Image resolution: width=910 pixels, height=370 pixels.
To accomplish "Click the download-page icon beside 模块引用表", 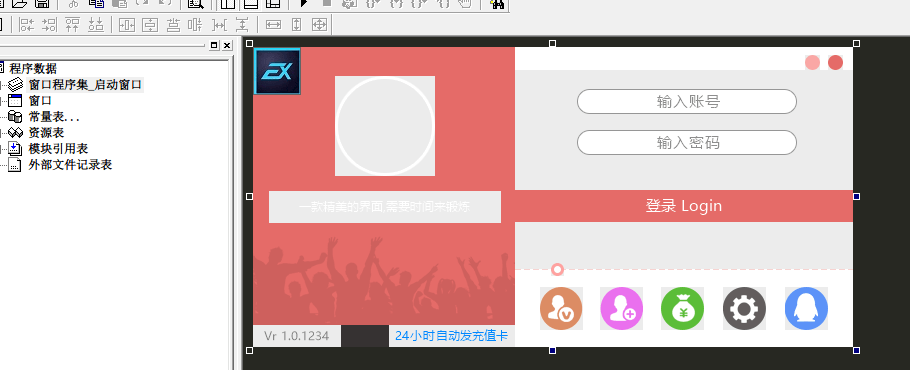I will [x=16, y=148].
